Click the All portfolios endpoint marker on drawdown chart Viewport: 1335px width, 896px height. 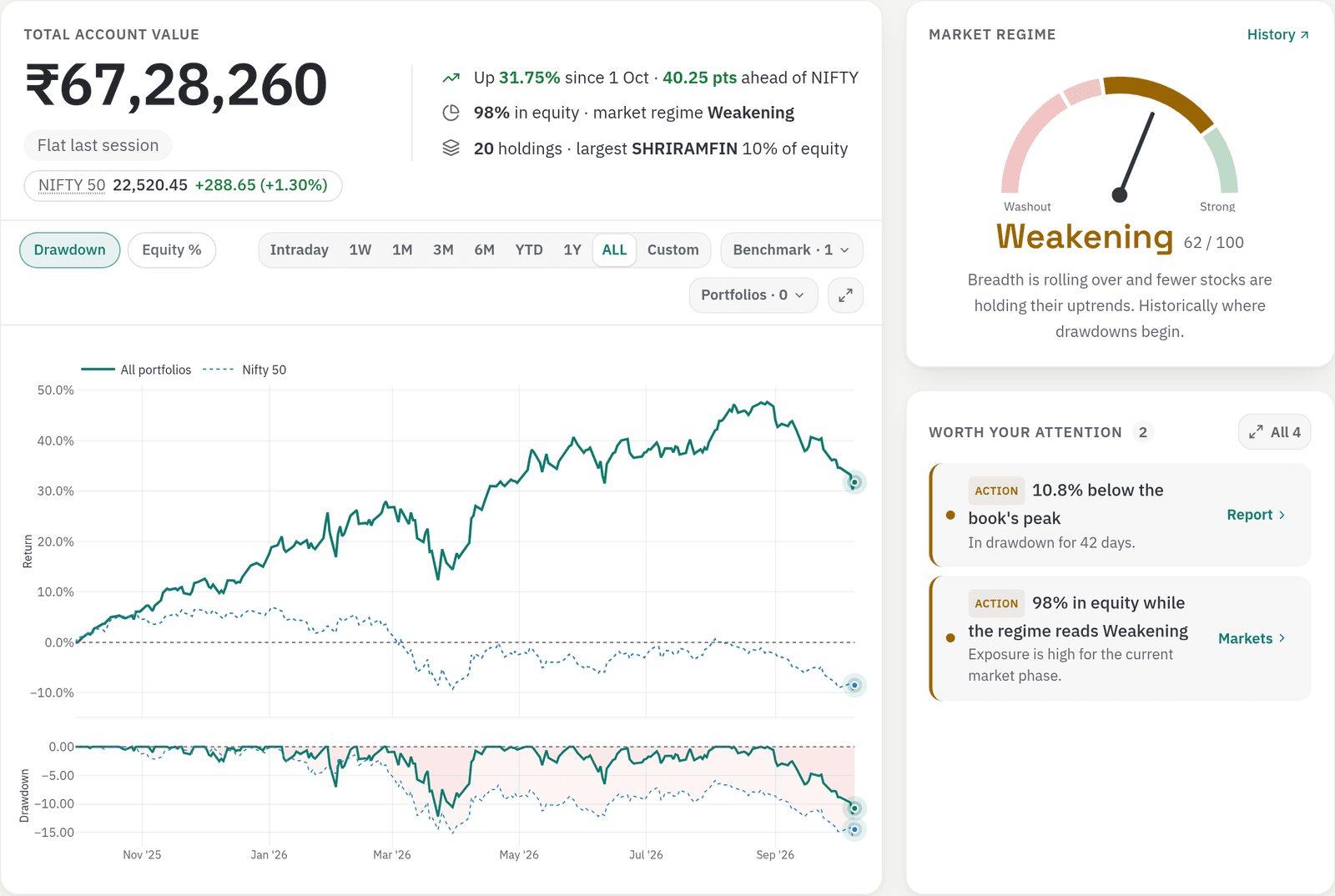pyautogui.click(x=854, y=808)
